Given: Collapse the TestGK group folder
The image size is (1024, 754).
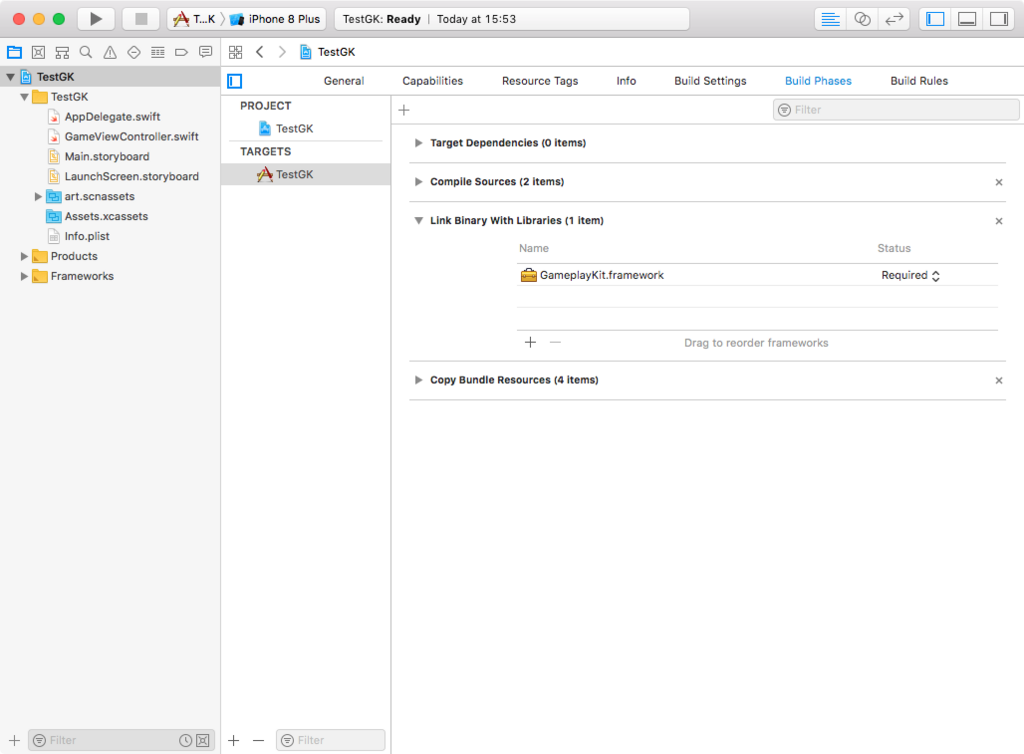Looking at the screenshot, I should click(x=24, y=97).
